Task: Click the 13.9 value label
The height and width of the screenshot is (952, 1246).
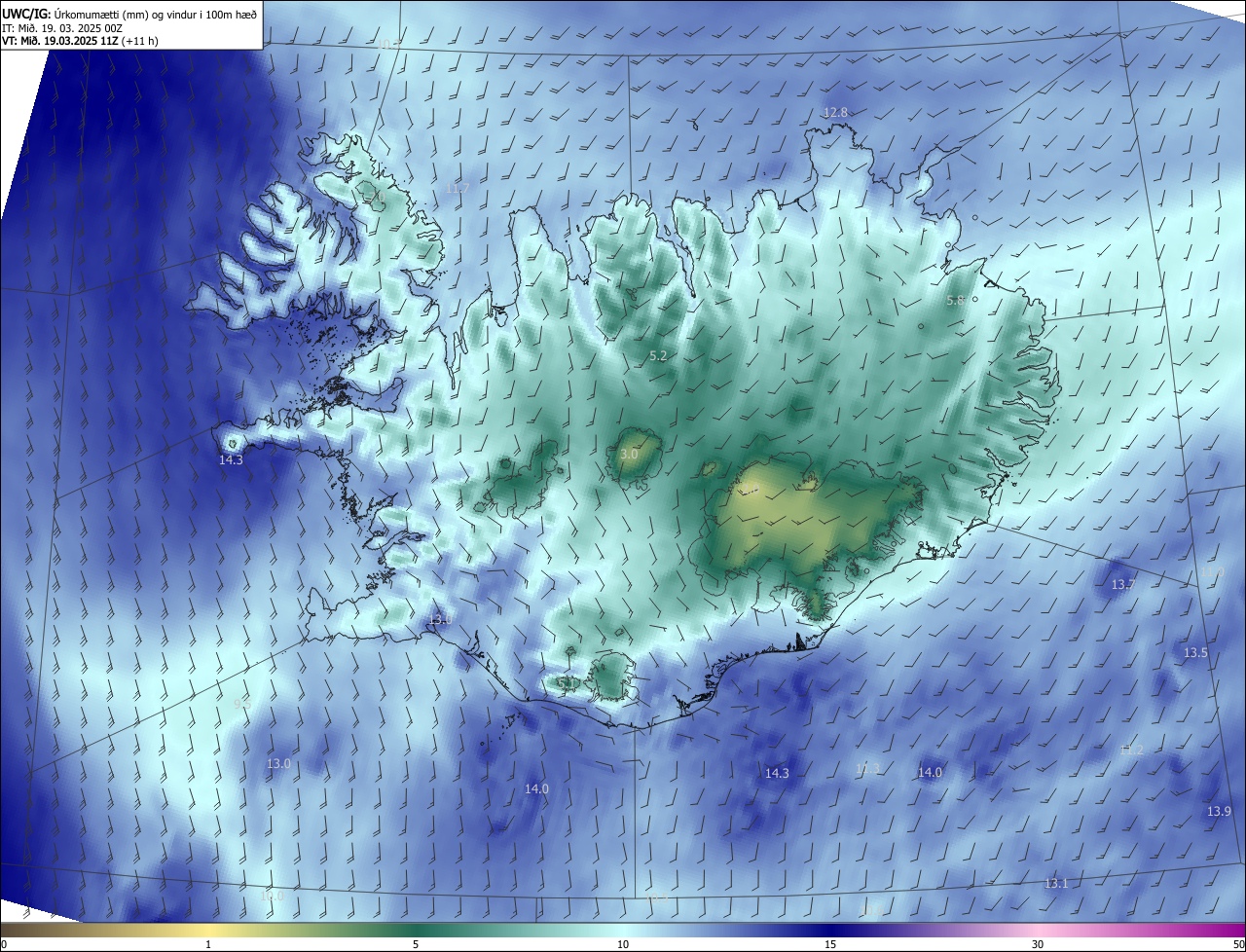Action: tap(1220, 812)
